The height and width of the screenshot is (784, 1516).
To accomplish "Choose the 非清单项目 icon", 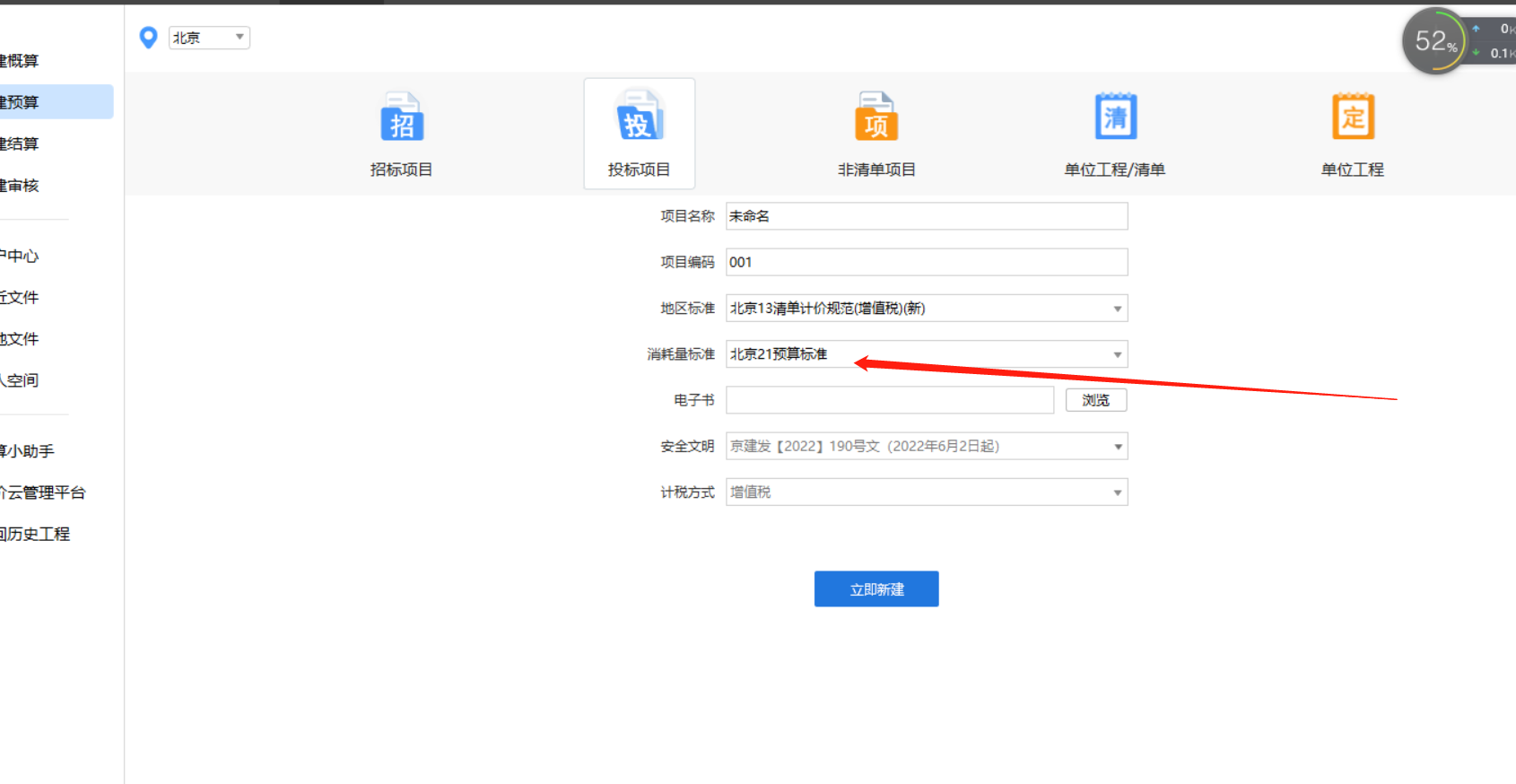I will tap(876, 117).
